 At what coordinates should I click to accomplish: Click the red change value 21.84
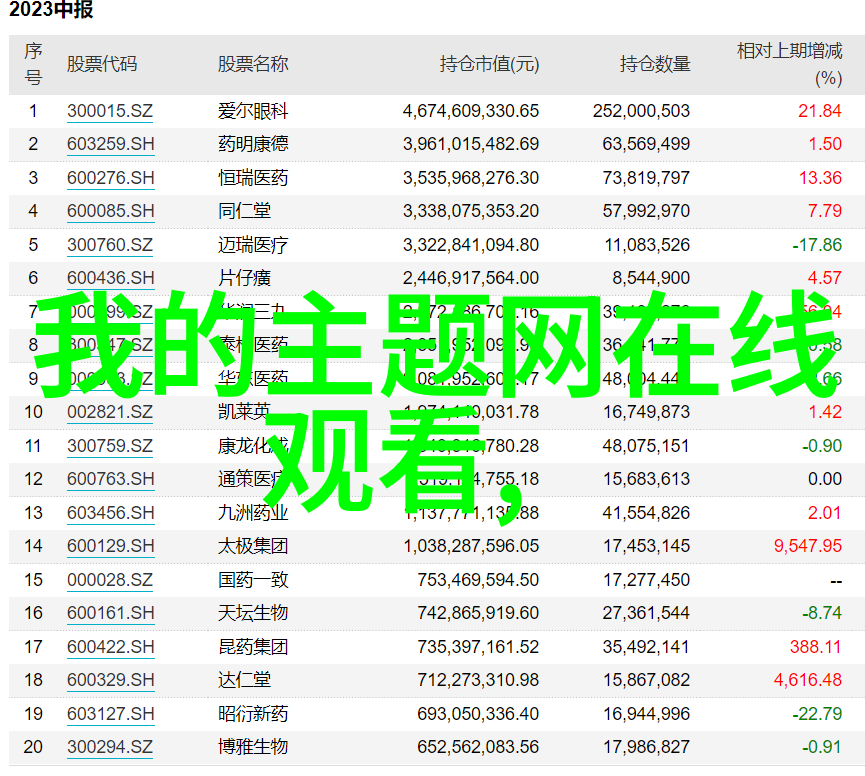click(820, 111)
